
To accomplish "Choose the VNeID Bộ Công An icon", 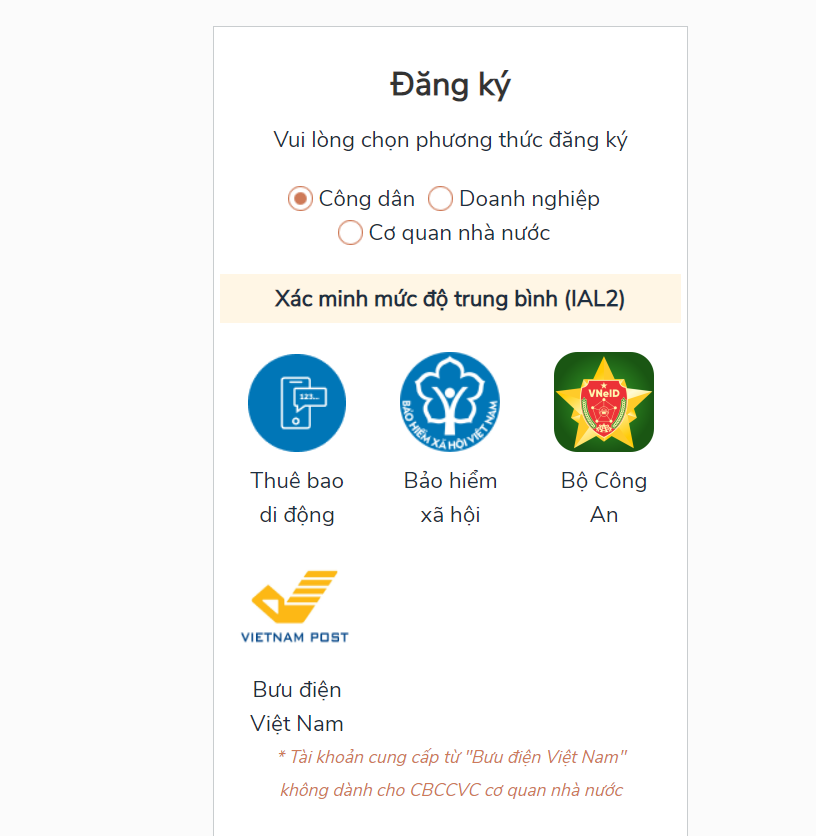I will click(604, 402).
